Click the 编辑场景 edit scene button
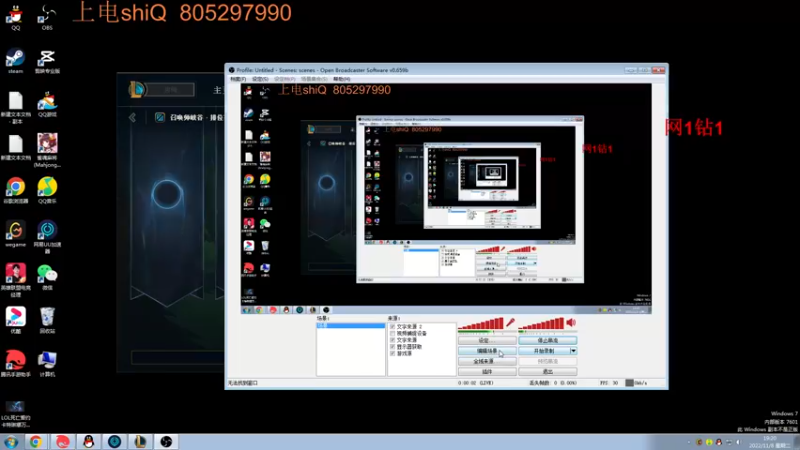 (x=487, y=351)
